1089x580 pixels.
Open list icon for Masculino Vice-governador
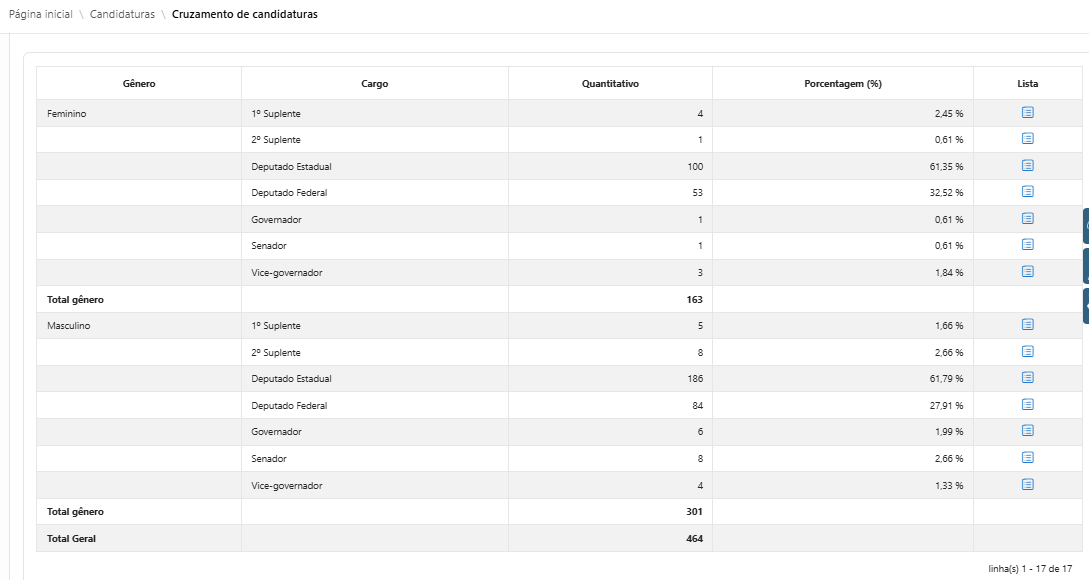click(1027, 485)
